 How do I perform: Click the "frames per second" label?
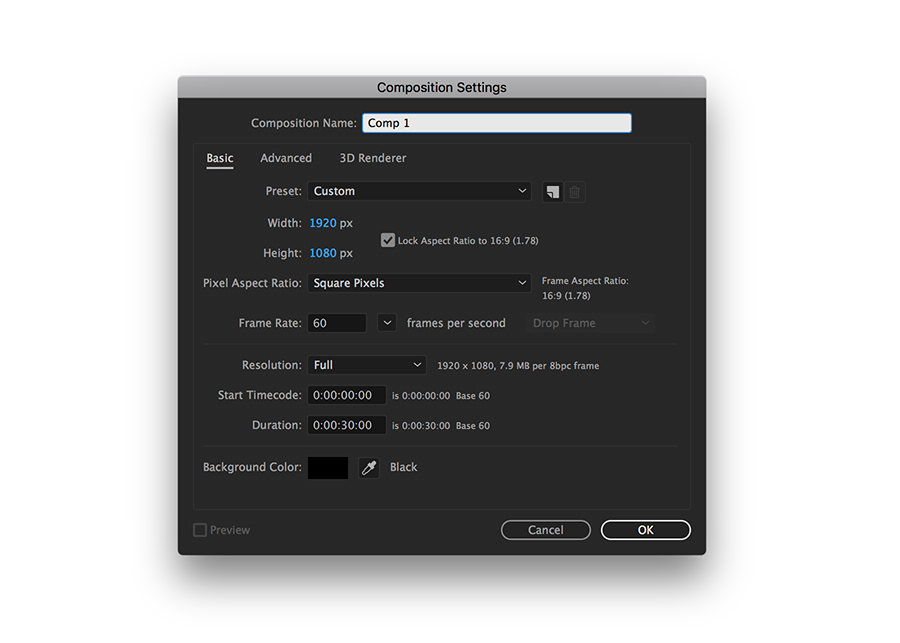[x=456, y=323]
